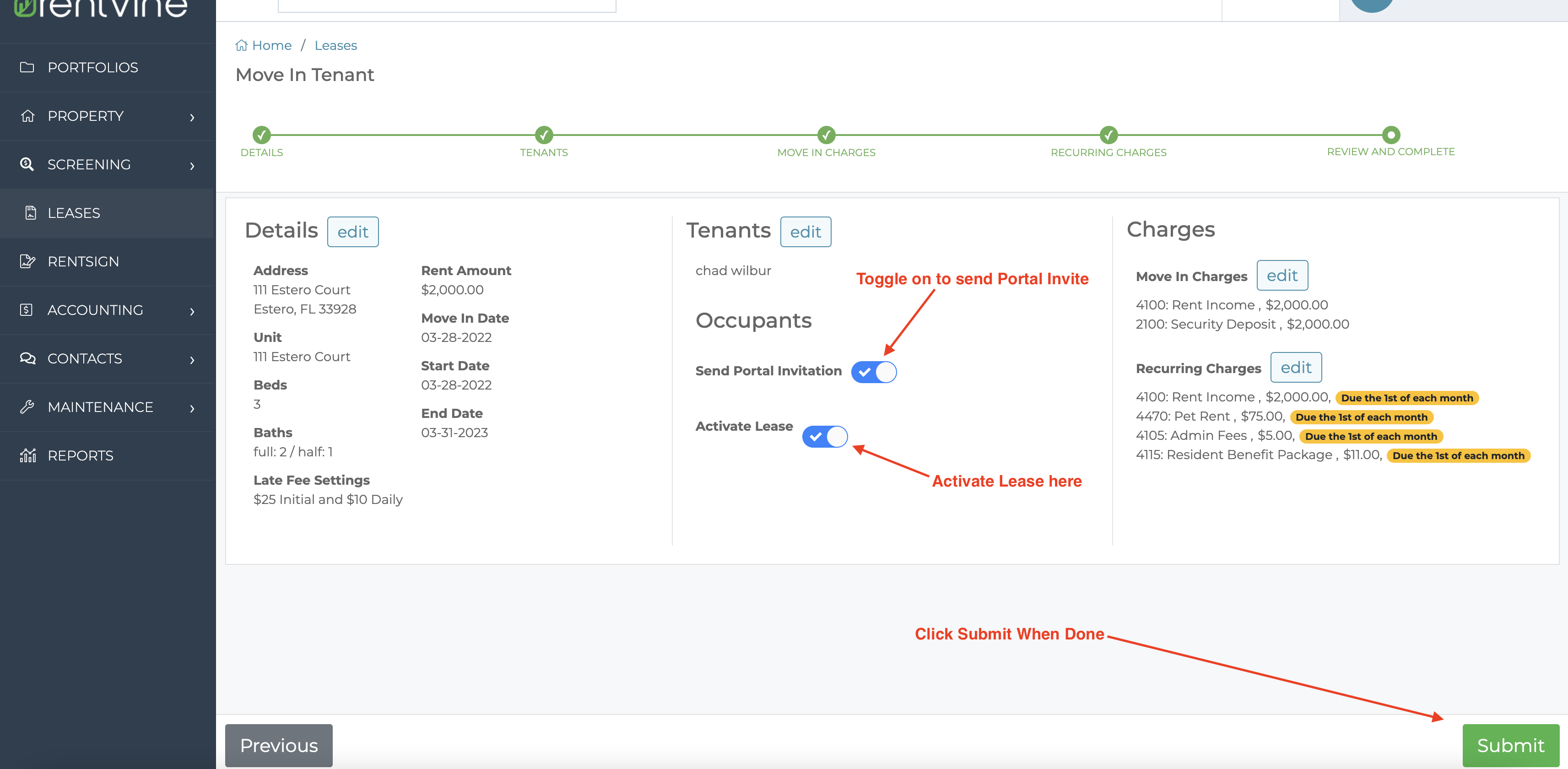Open Leases in the sidebar
Image resolution: width=1568 pixels, height=769 pixels.
point(108,213)
